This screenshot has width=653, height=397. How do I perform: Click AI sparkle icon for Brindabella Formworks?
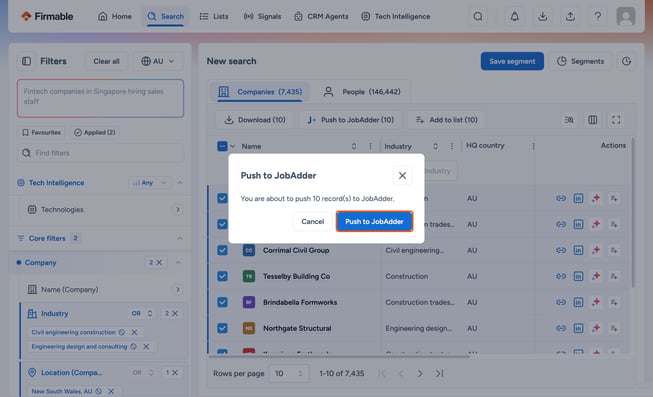tap(596, 302)
